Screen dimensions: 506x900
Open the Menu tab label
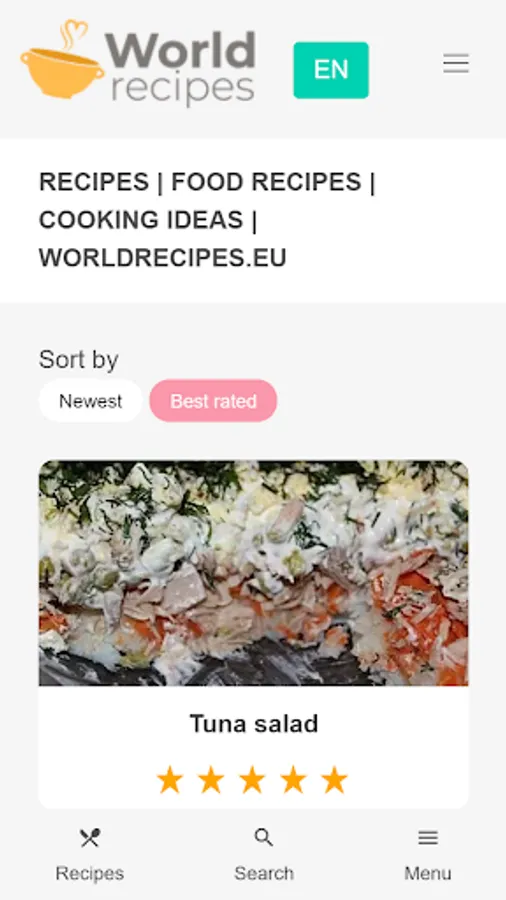pyautogui.click(x=428, y=873)
